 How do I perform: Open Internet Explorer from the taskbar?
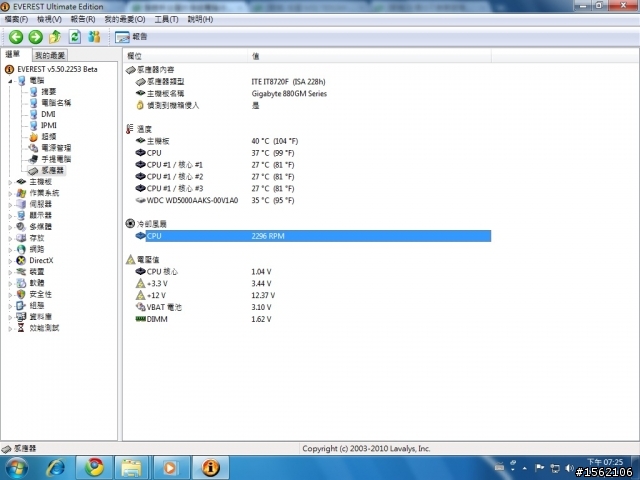click(x=56, y=468)
